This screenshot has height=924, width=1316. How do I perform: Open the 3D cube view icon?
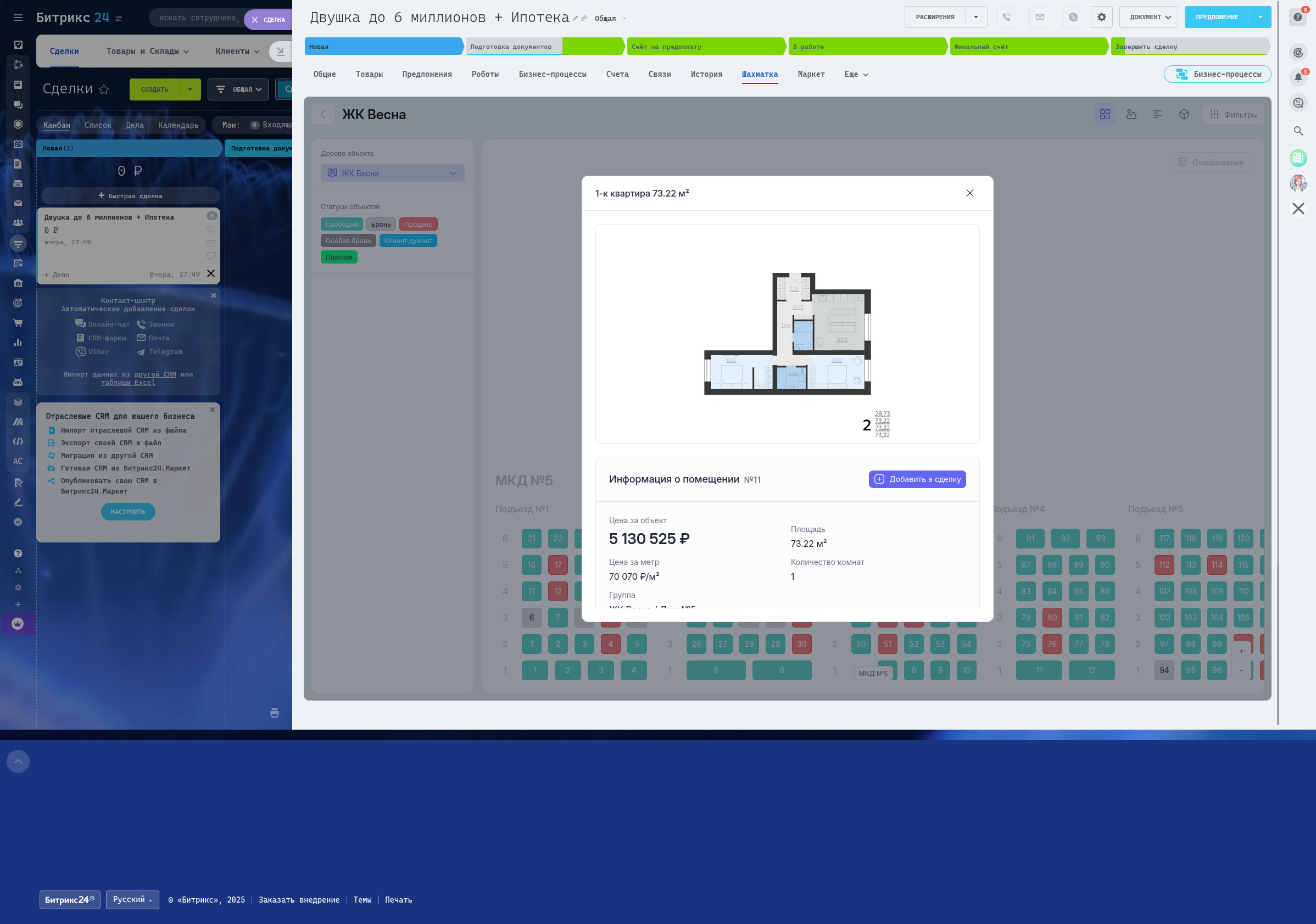1184,115
